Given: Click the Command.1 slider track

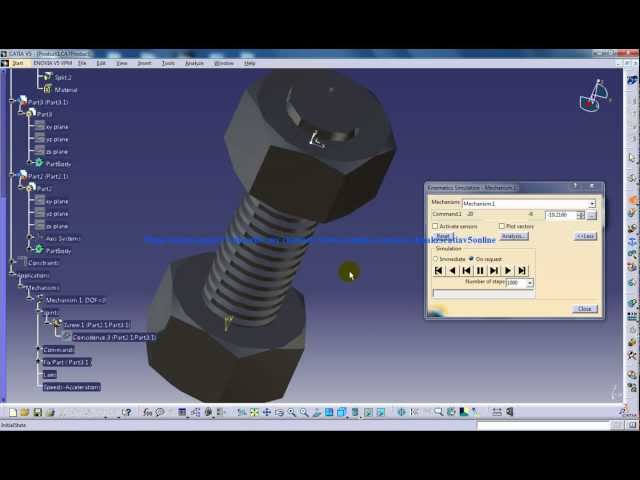Looking at the screenshot, I should point(500,214).
